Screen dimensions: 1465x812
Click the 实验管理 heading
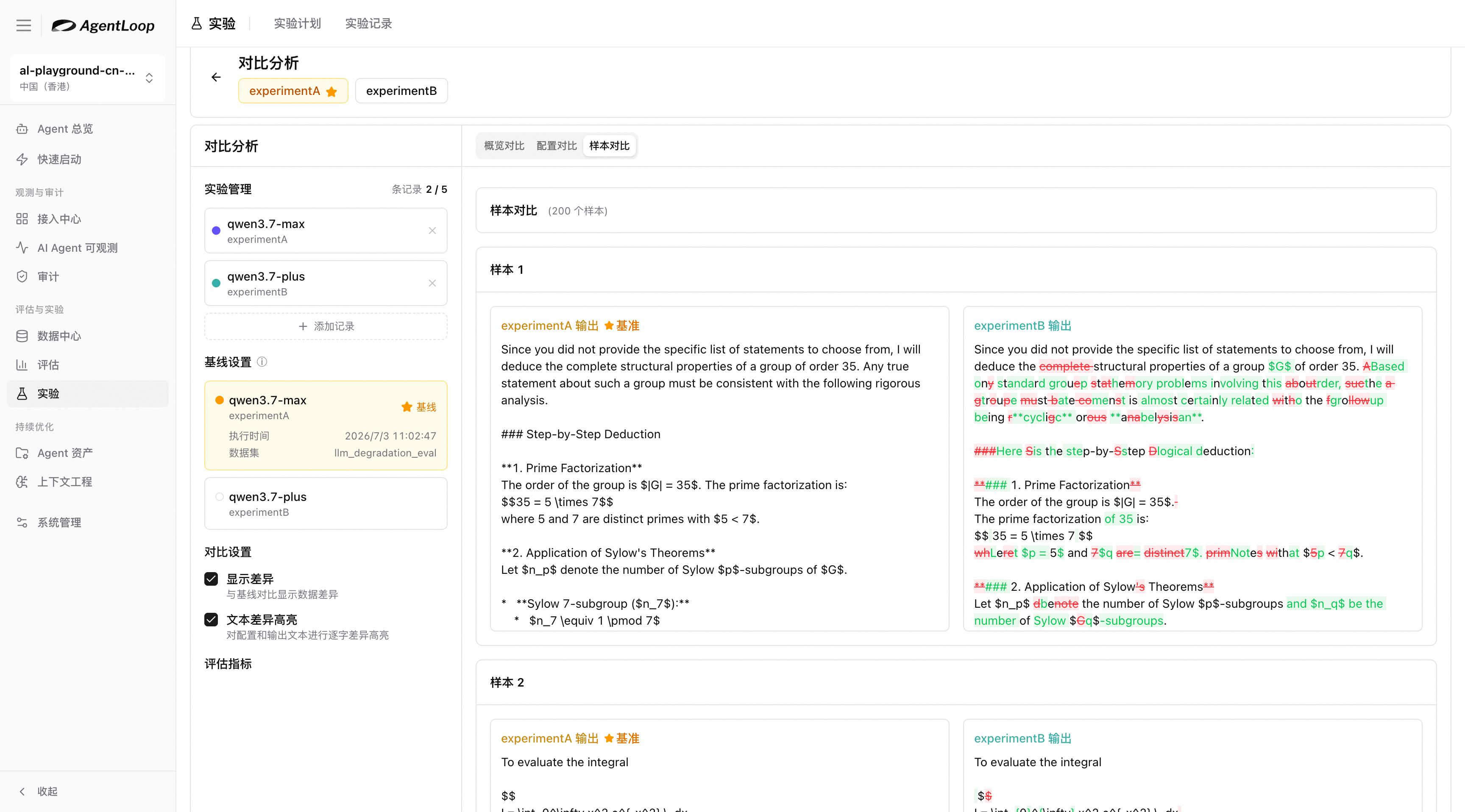tap(228, 189)
